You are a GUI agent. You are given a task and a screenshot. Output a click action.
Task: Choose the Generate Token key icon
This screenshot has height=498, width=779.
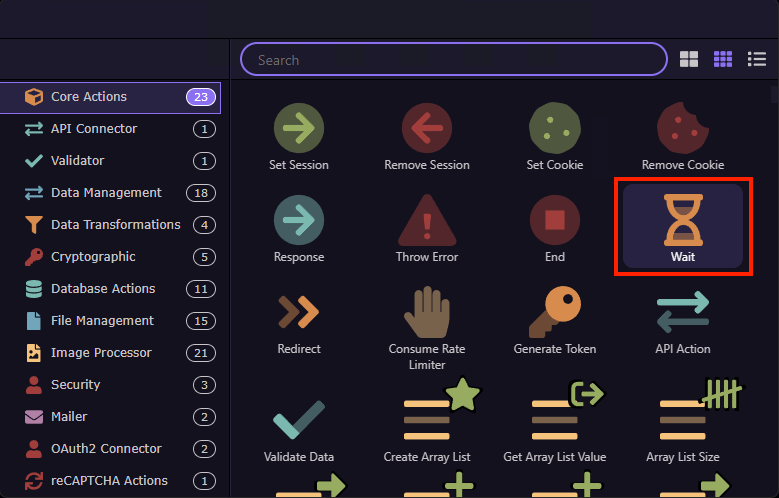click(x=555, y=312)
